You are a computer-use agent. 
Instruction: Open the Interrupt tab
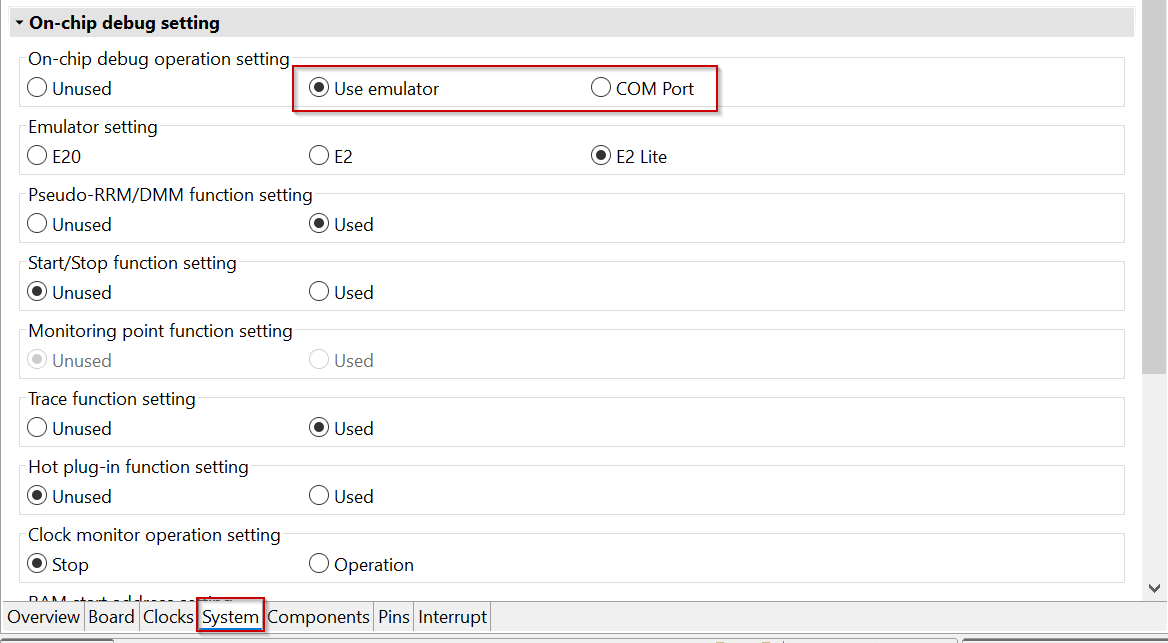(452, 617)
